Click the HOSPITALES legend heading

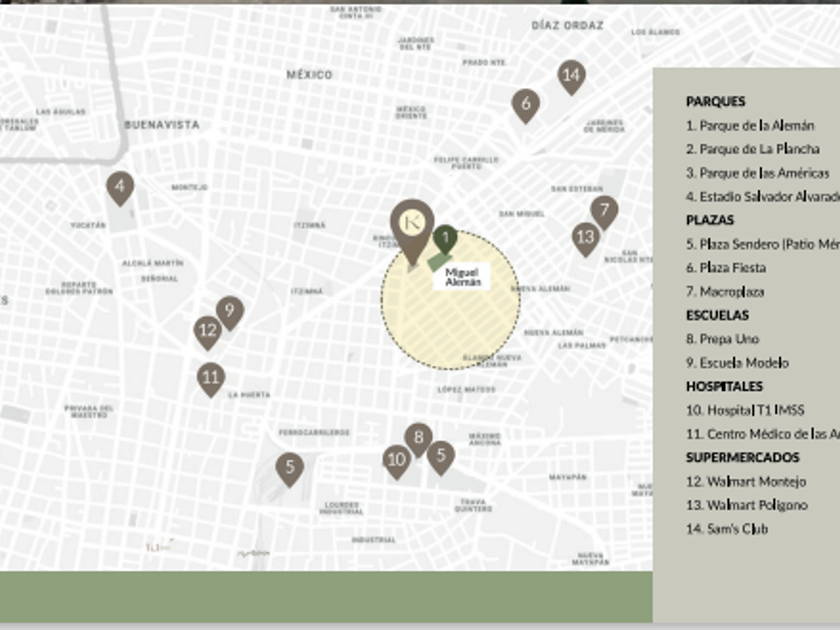tap(724, 386)
